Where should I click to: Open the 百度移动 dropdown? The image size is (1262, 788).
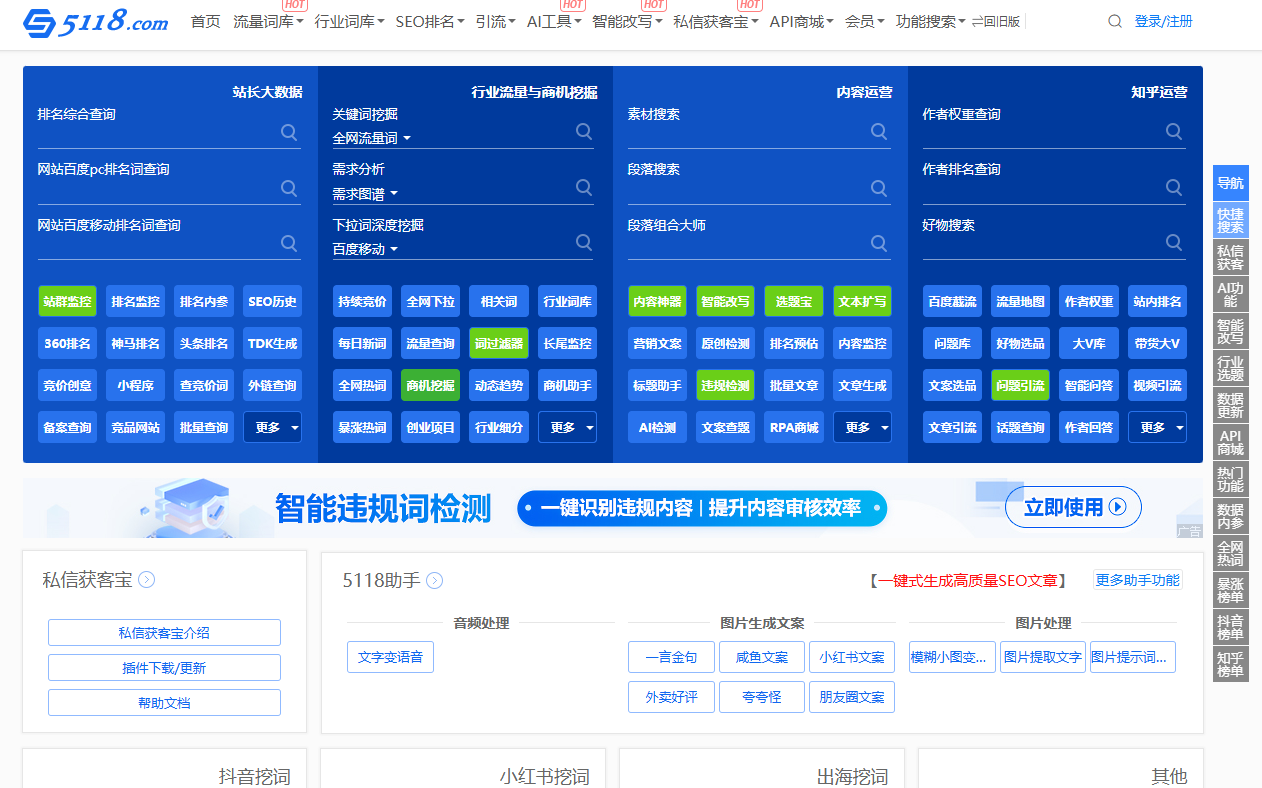pos(365,249)
